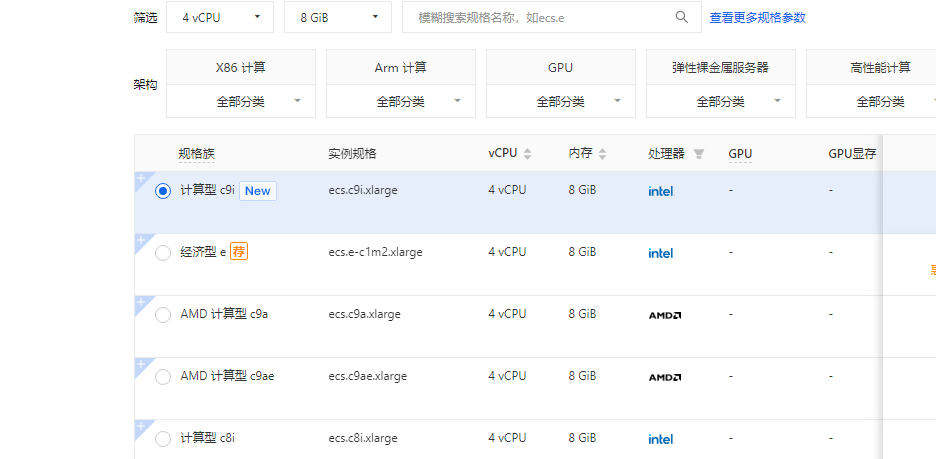The image size is (936, 459).
Task: Select the 经济型 e radio button
Action: pyautogui.click(x=163, y=253)
